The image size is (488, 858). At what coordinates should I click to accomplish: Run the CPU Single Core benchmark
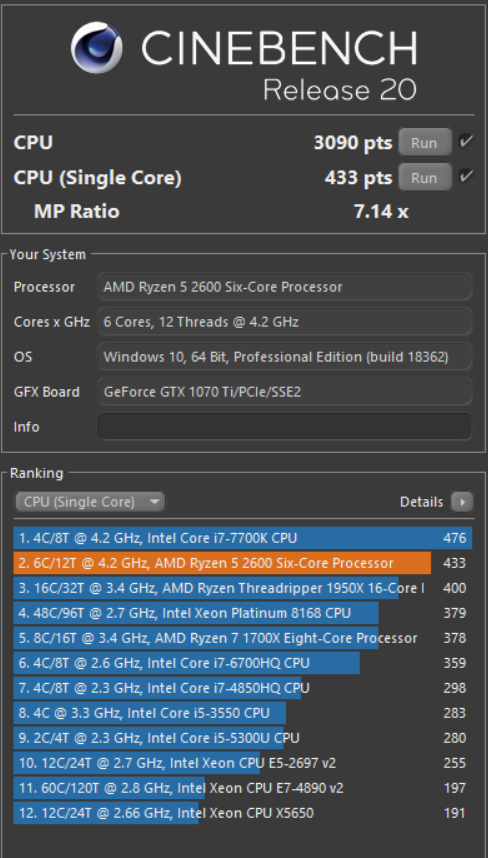pyautogui.click(x=425, y=177)
